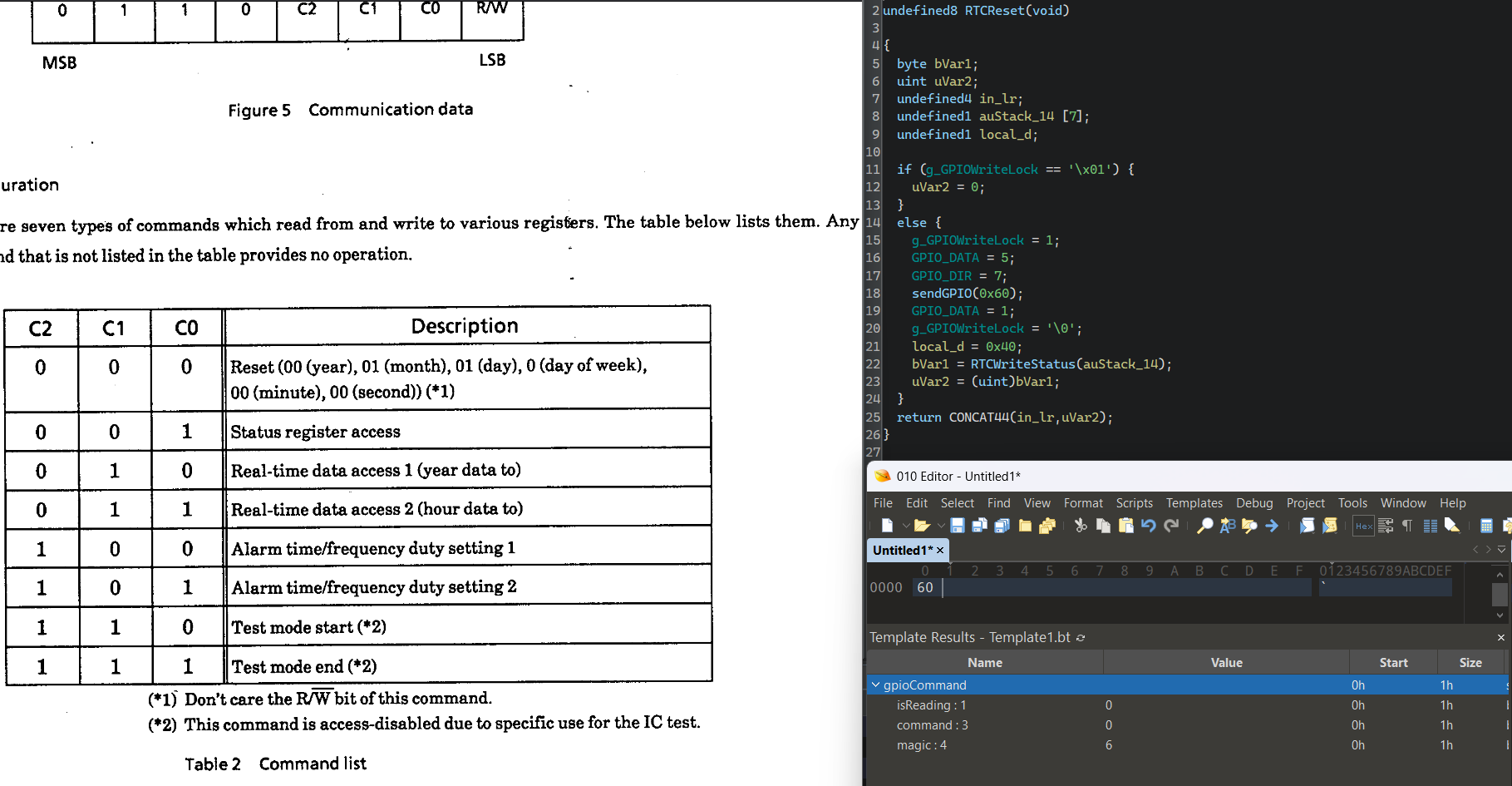
Task: Click the Run Template icon
Action: [1330, 526]
